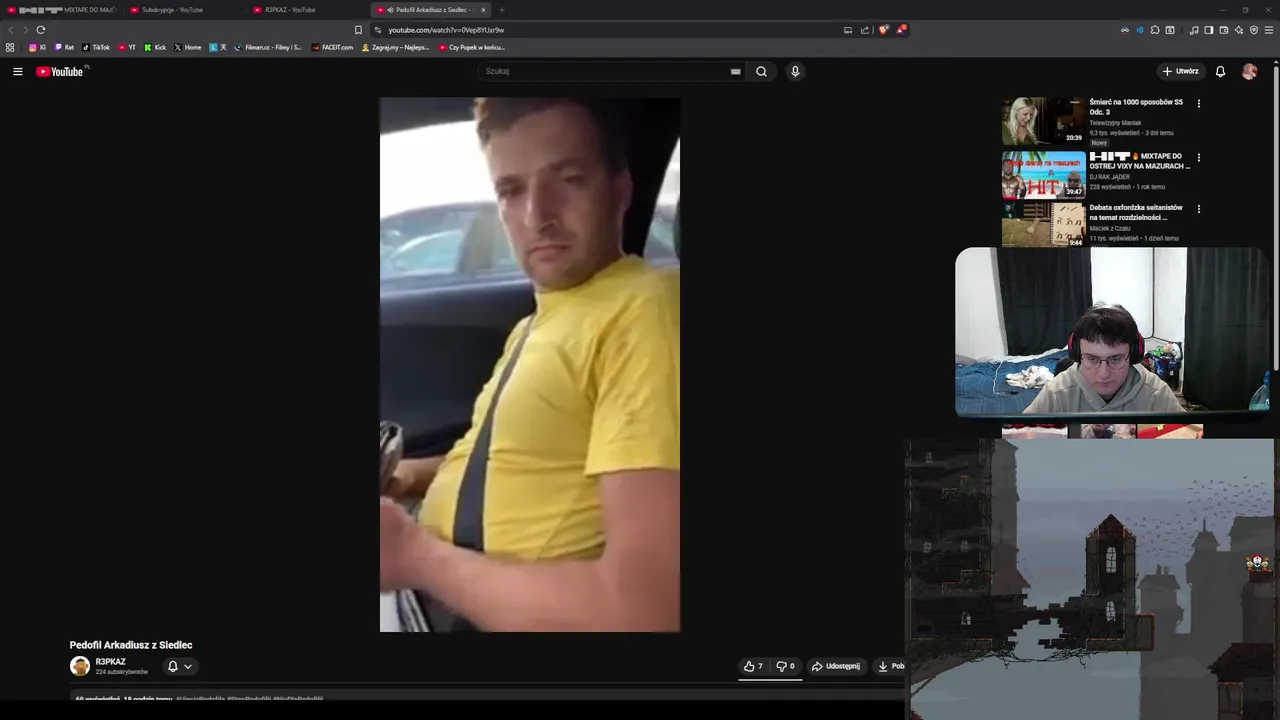Open the Zagraj.my bookmark
Viewport: 1280px width, 720px height.
click(x=395, y=47)
